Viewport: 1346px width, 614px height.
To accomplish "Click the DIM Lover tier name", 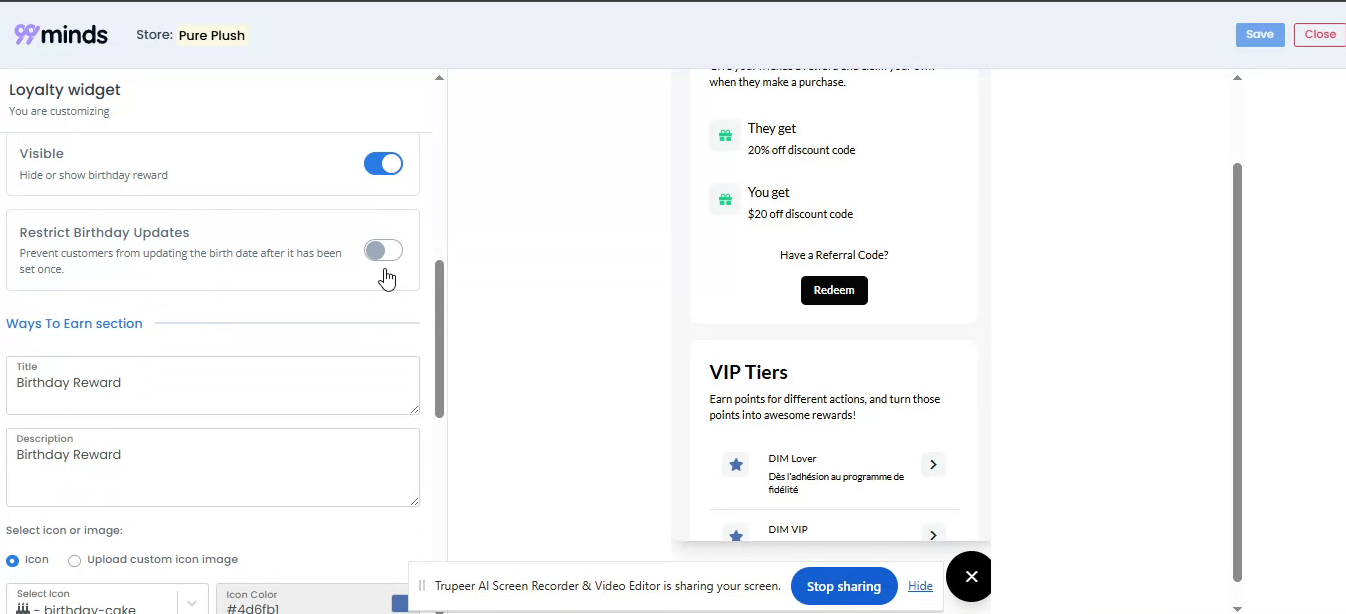I will point(792,459).
